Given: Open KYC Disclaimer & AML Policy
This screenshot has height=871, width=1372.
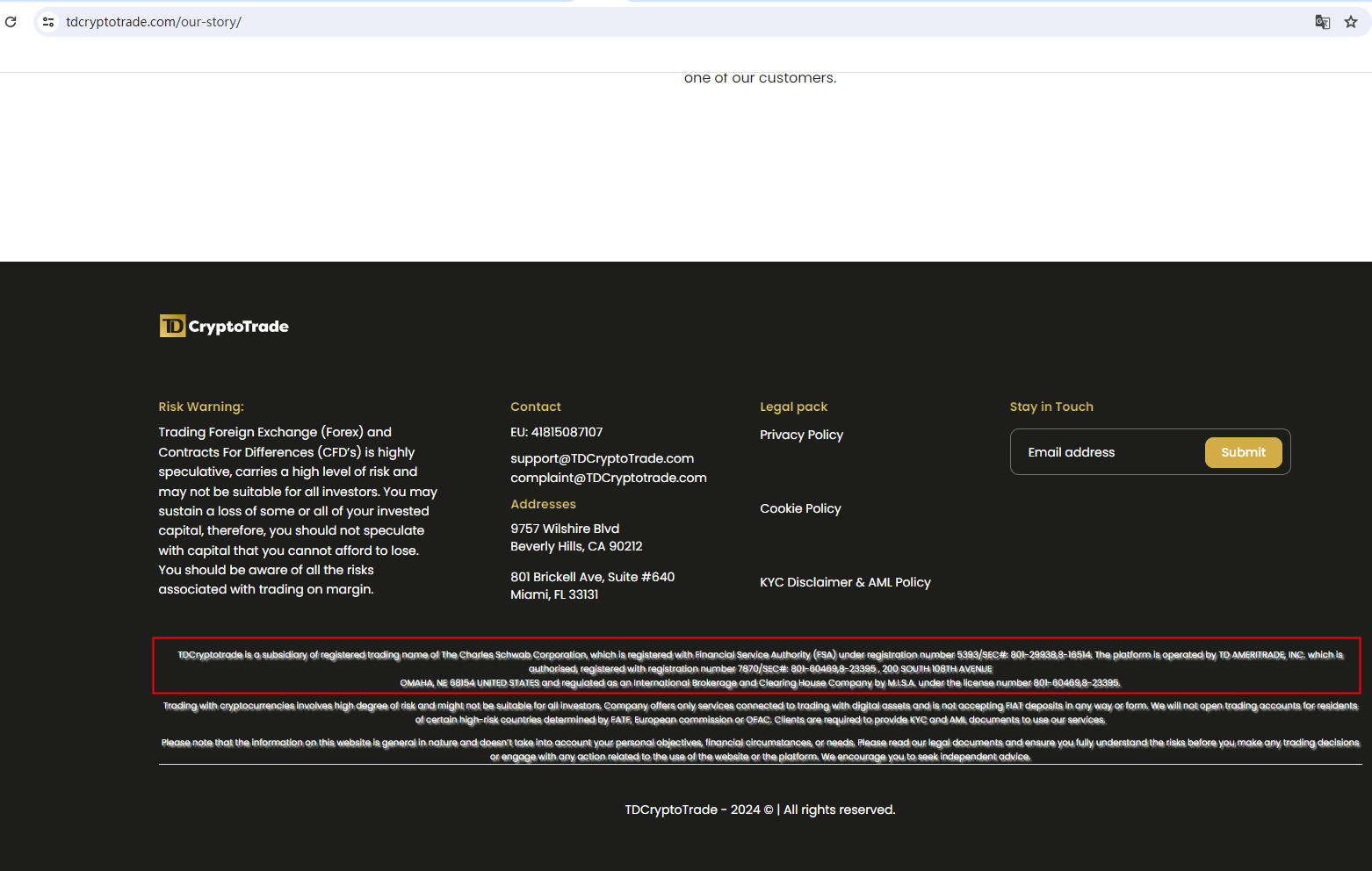Looking at the screenshot, I should tap(845, 582).
